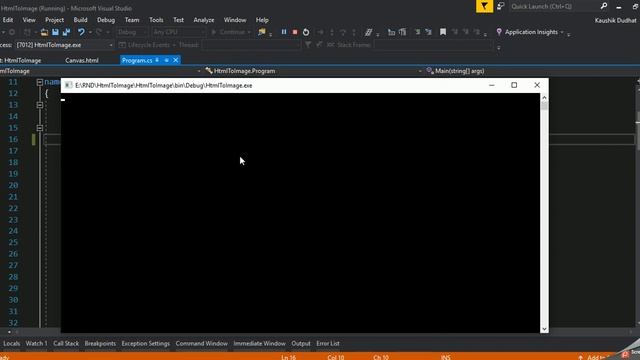This screenshot has width=640, height=360.
Task: Open the Tools menu
Action: pyautogui.click(x=156, y=20)
